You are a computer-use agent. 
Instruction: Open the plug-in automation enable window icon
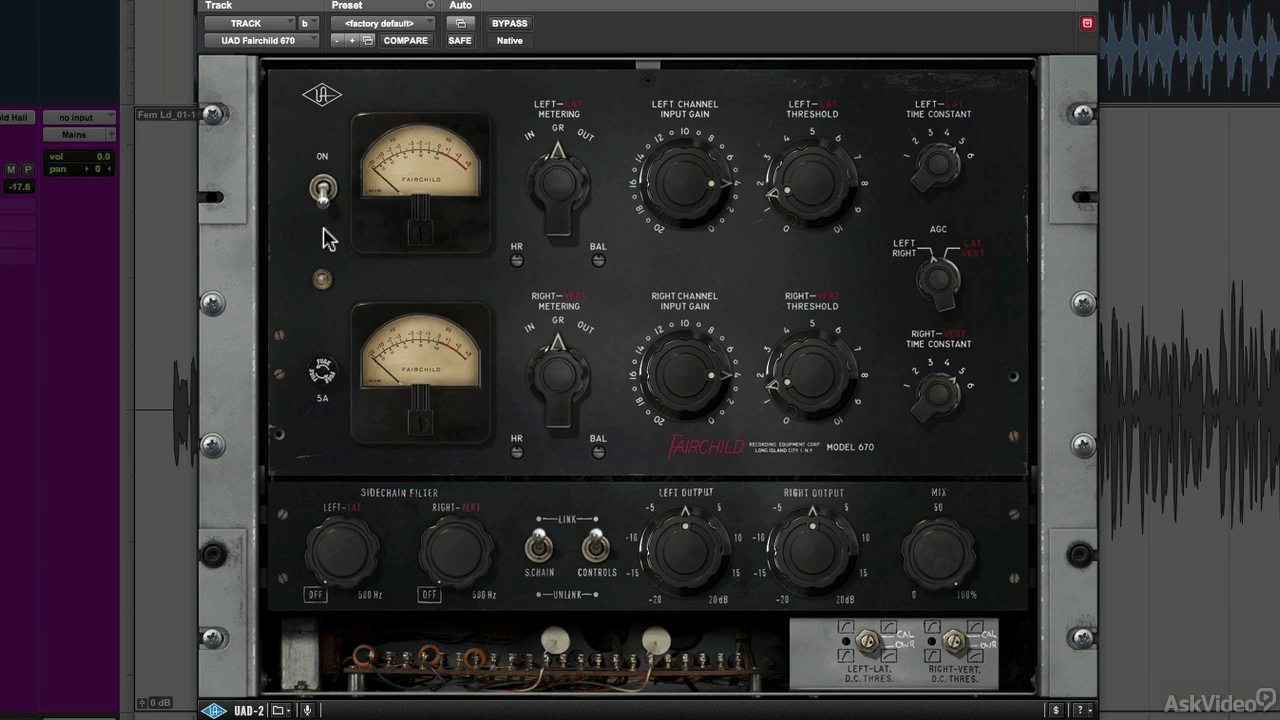point(460,23)
